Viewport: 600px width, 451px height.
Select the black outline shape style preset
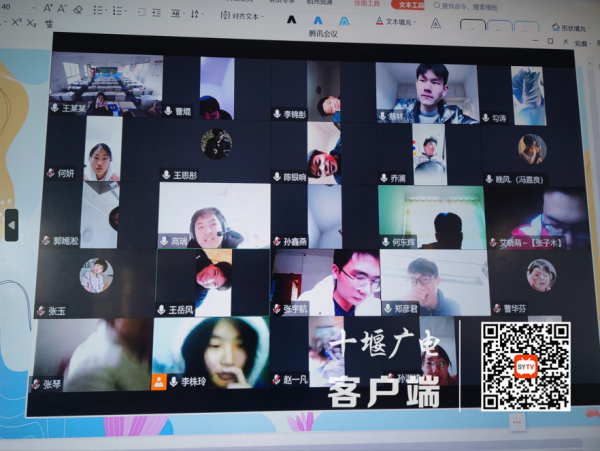pos(472,25)
